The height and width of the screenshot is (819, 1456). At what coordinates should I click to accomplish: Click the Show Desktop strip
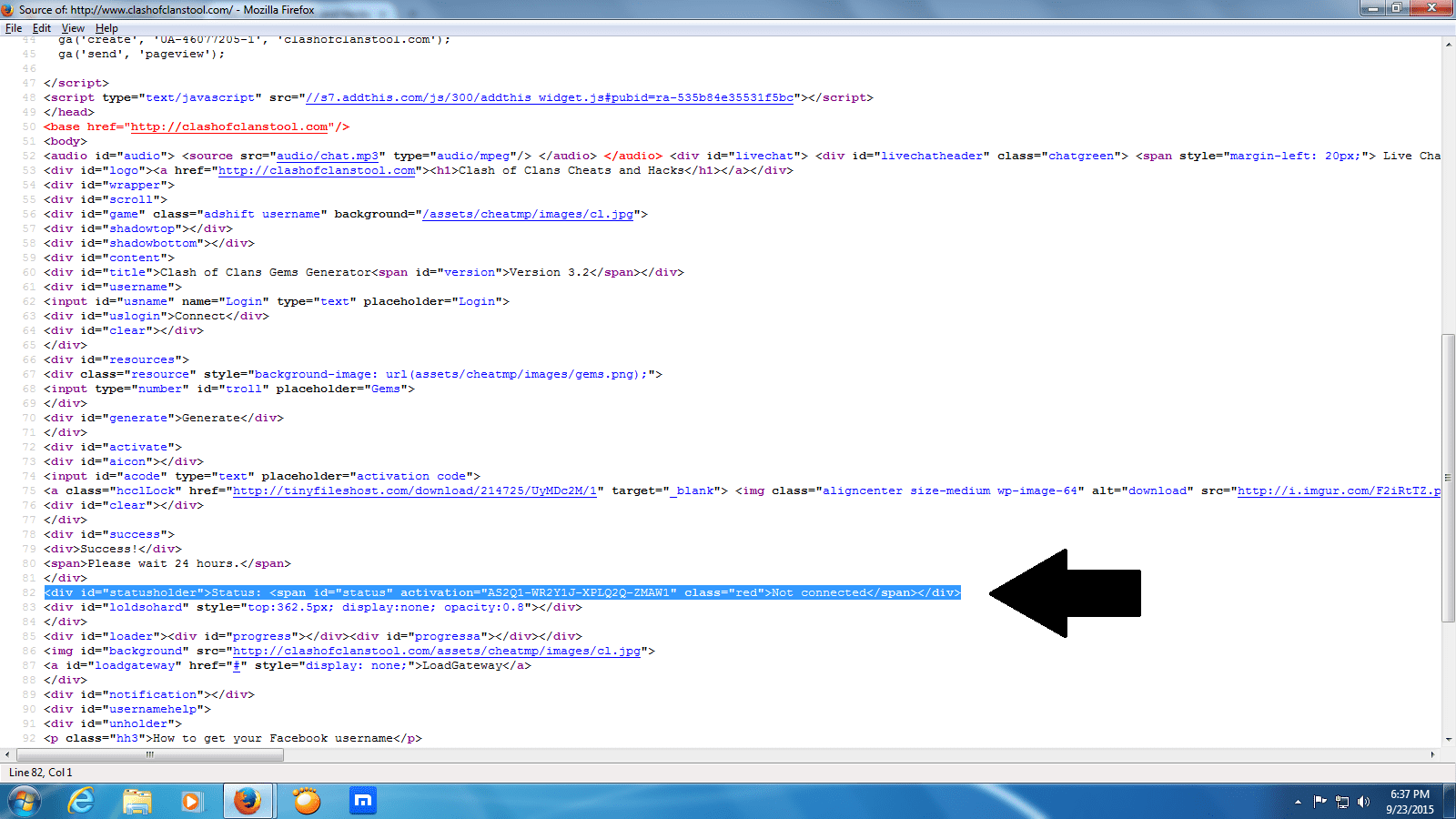pyautogui.click(x=1450, y=802)
